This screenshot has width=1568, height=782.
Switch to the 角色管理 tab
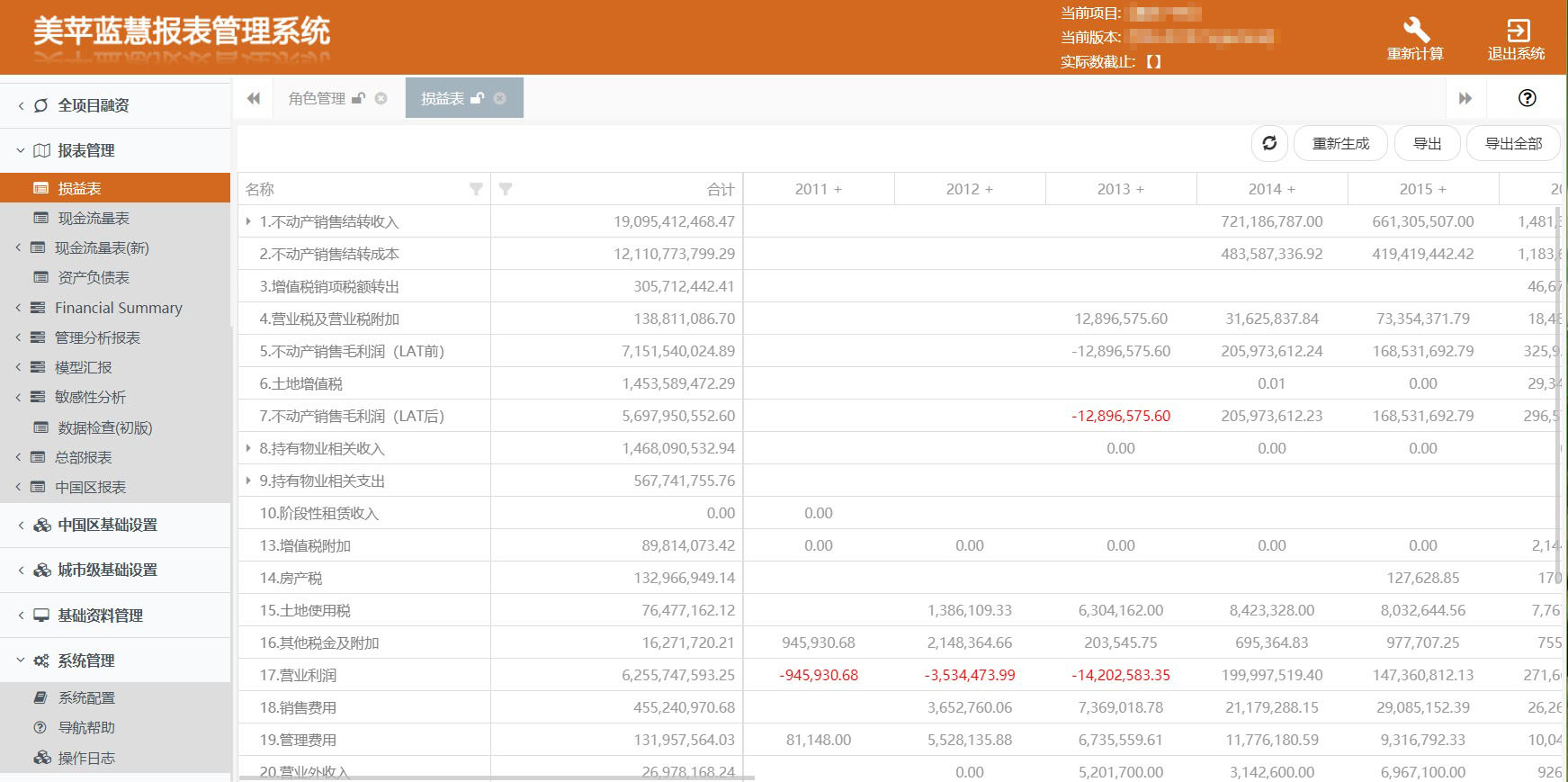pos(317,98)
